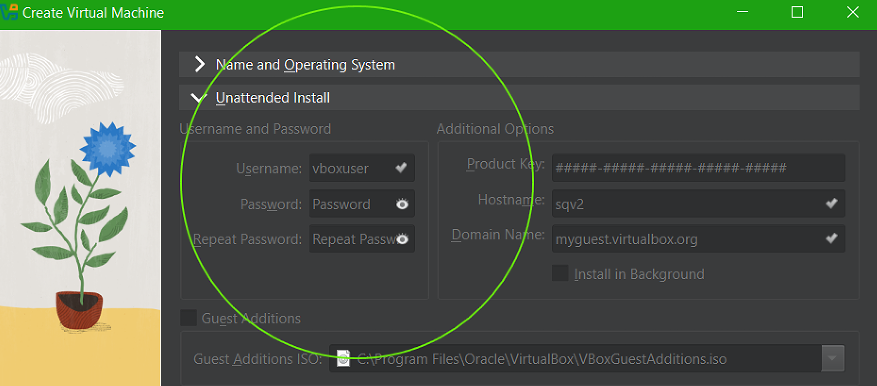Click the Username field with vboxuser
The height and width of the screenshot is (386, 877).
(x=362, y=168)
